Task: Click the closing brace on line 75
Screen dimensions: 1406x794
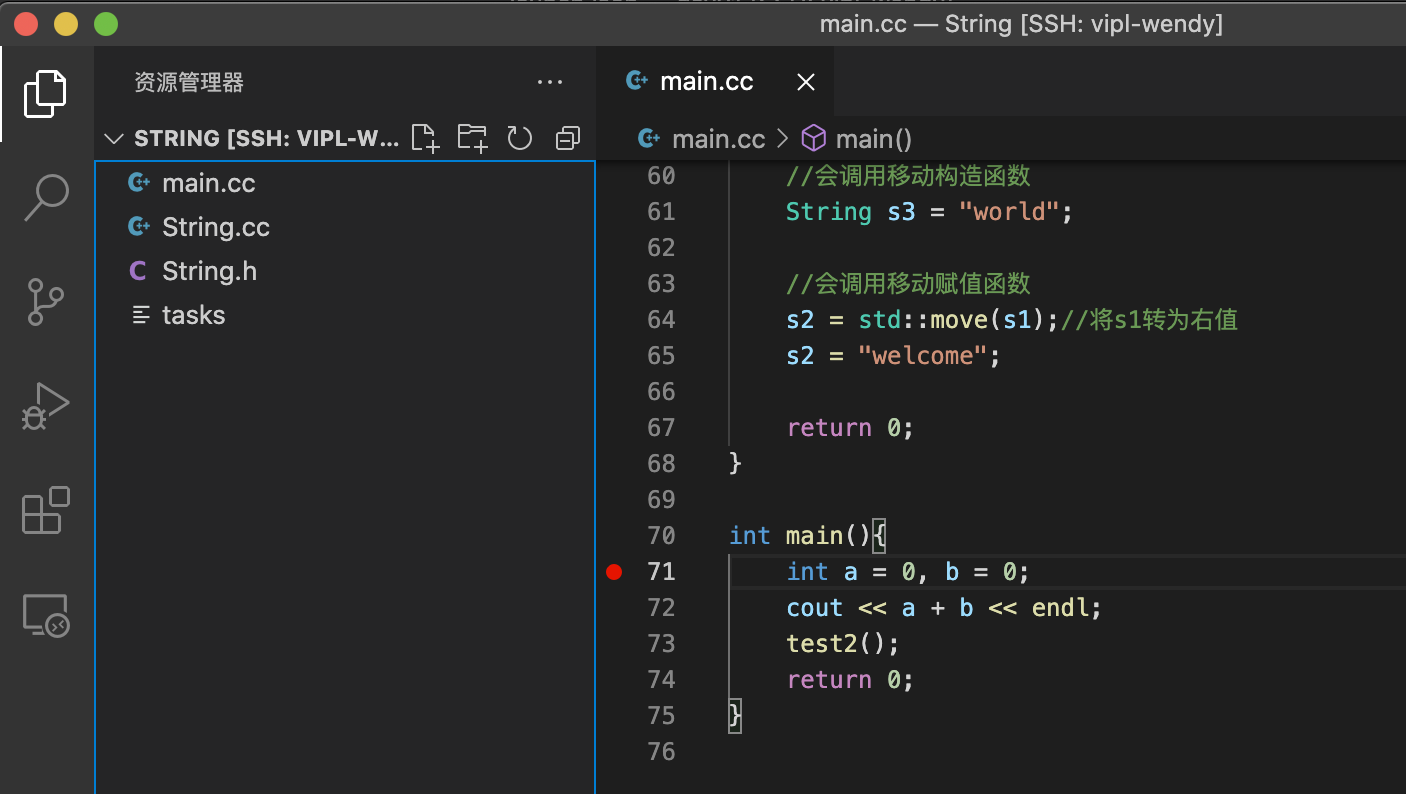Action: point(735,716)
